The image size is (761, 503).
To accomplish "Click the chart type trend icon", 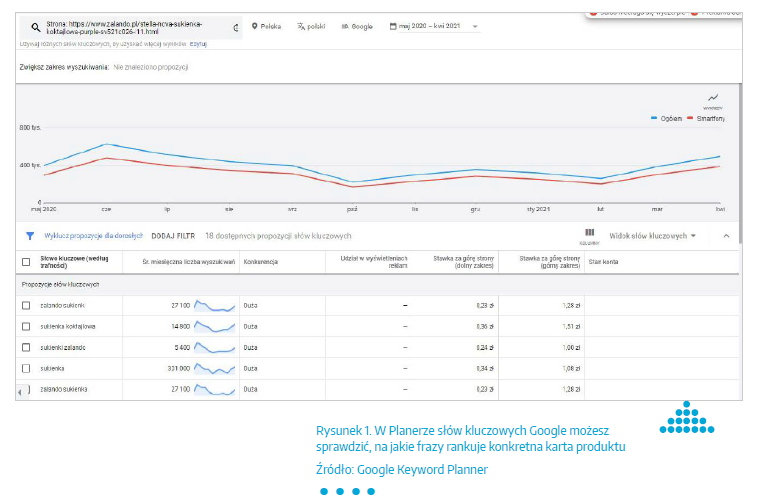I will [x=712, y=98].
